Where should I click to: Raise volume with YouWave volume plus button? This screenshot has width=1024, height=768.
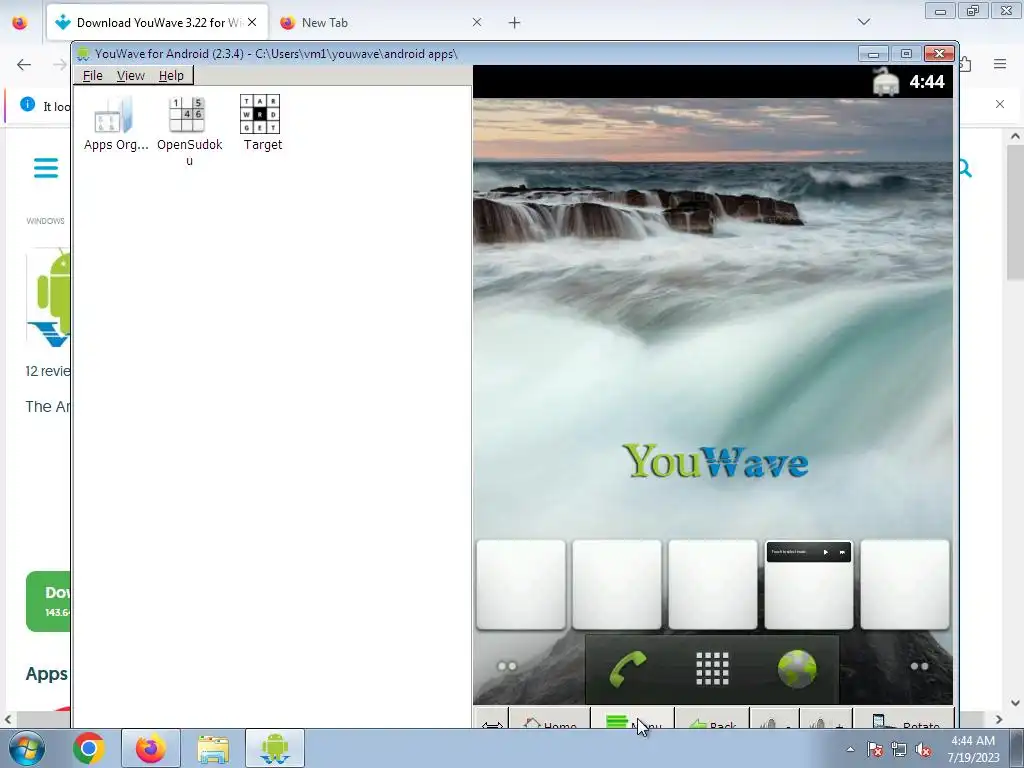point(826,720)
